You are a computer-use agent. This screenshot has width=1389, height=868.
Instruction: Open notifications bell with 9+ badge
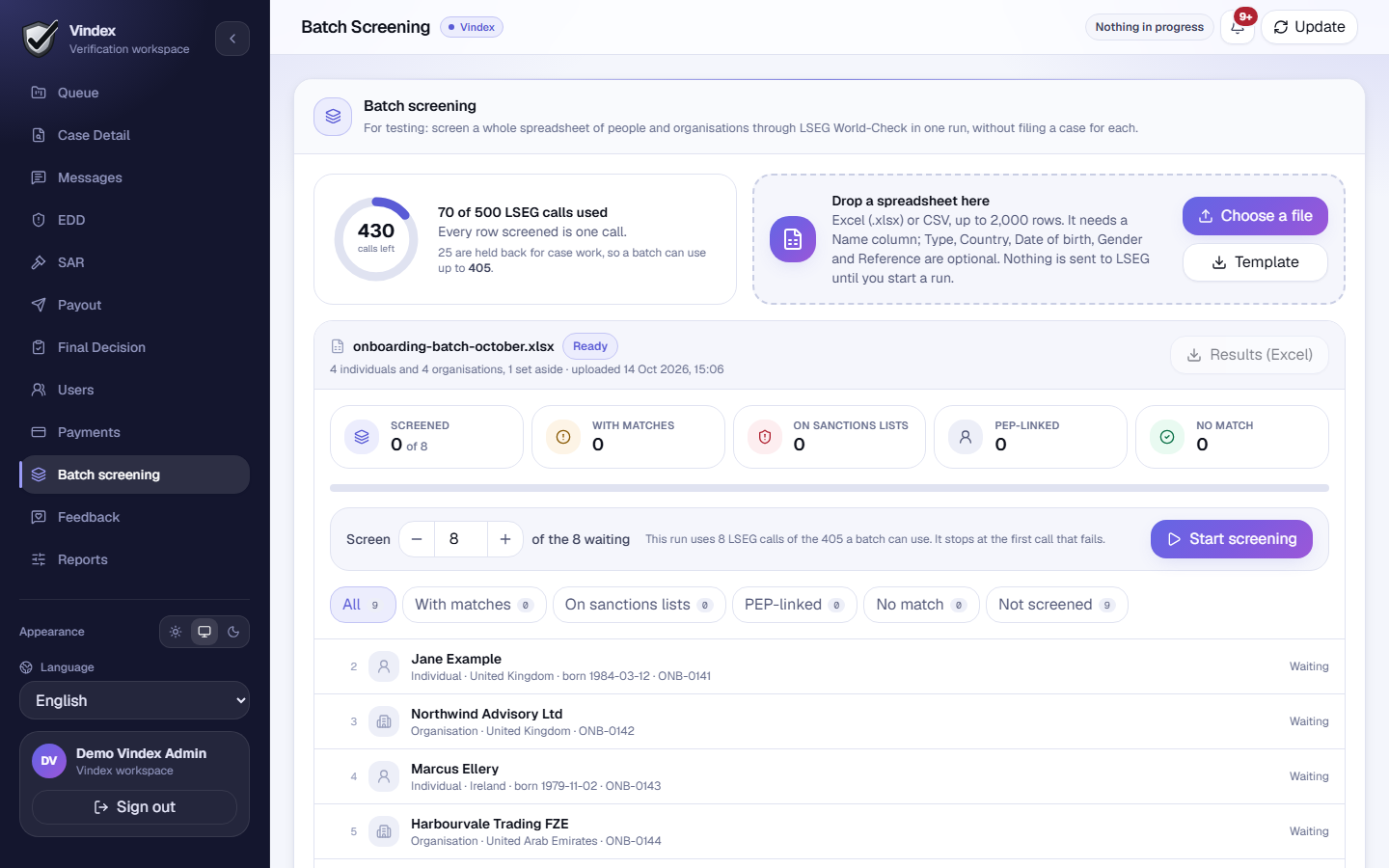click(x=1238, y=27)
